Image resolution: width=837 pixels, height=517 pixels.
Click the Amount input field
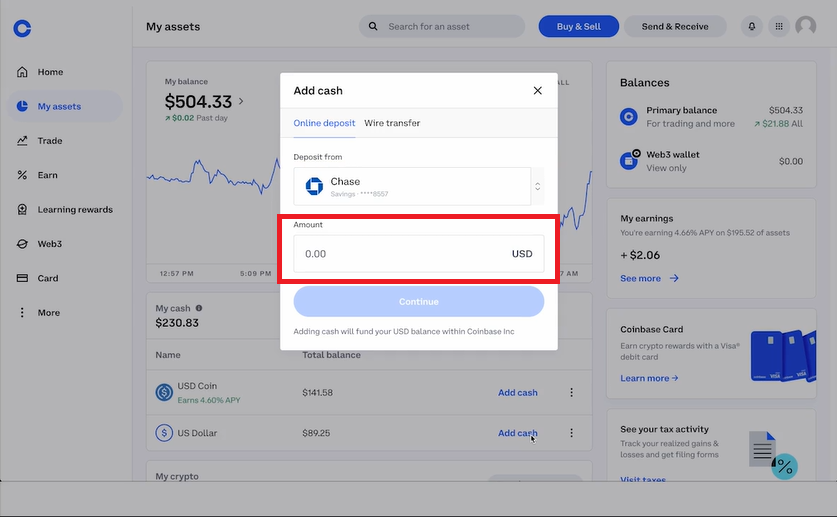coord(418,253)
